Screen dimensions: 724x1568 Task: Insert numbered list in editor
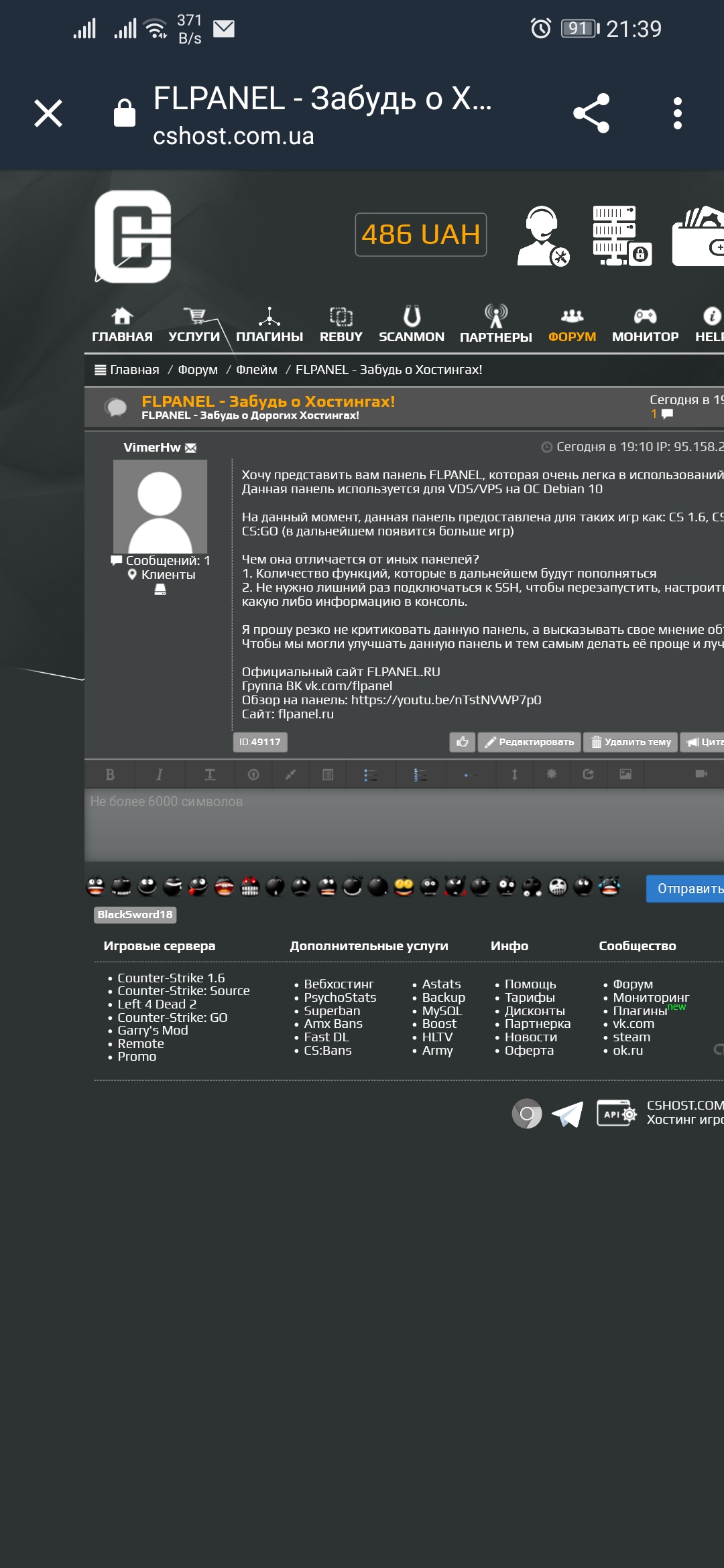pos(420,775)
